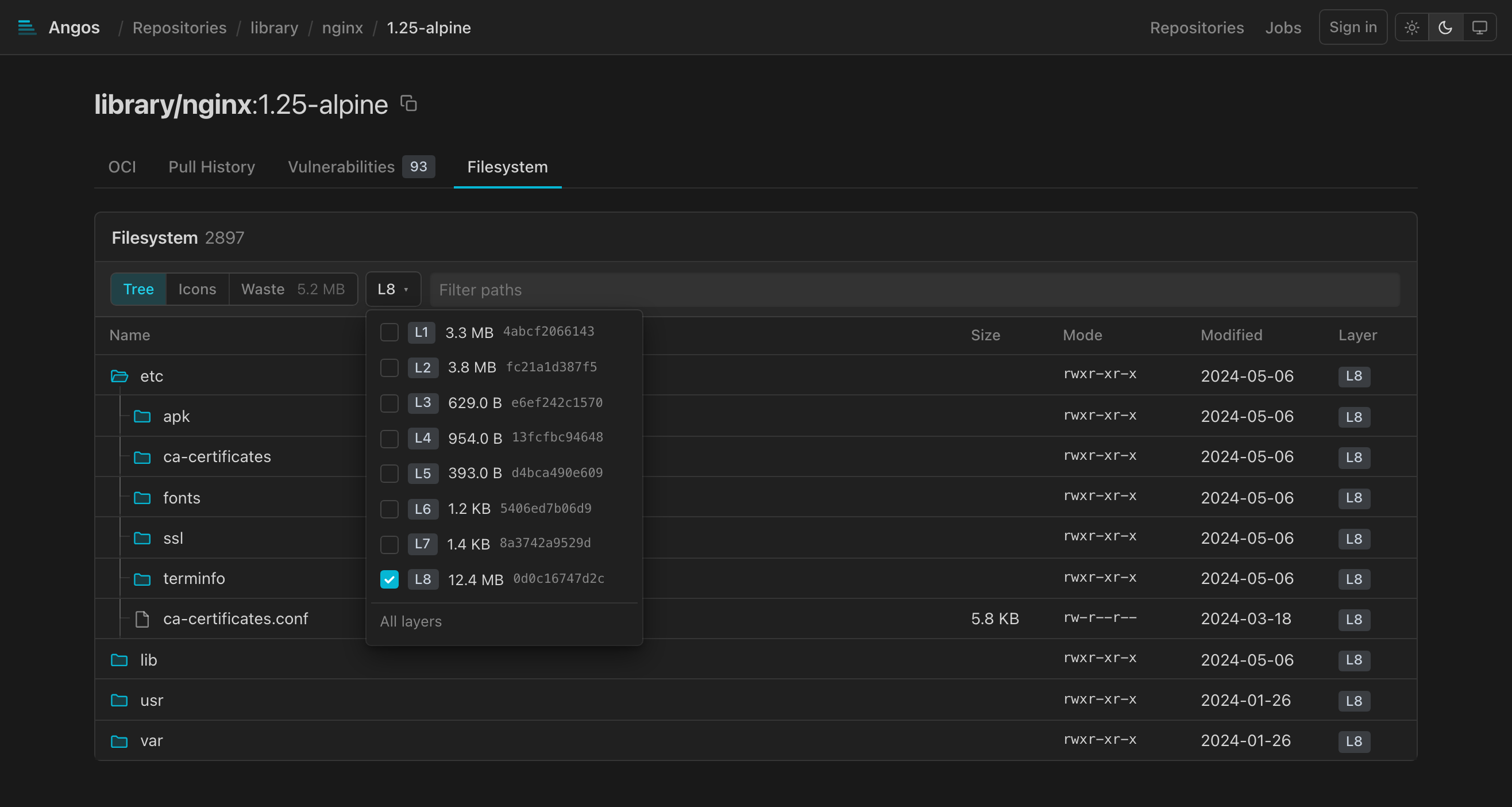
Task: Open the Vulnerabilities tab
Action: [361, 167]
